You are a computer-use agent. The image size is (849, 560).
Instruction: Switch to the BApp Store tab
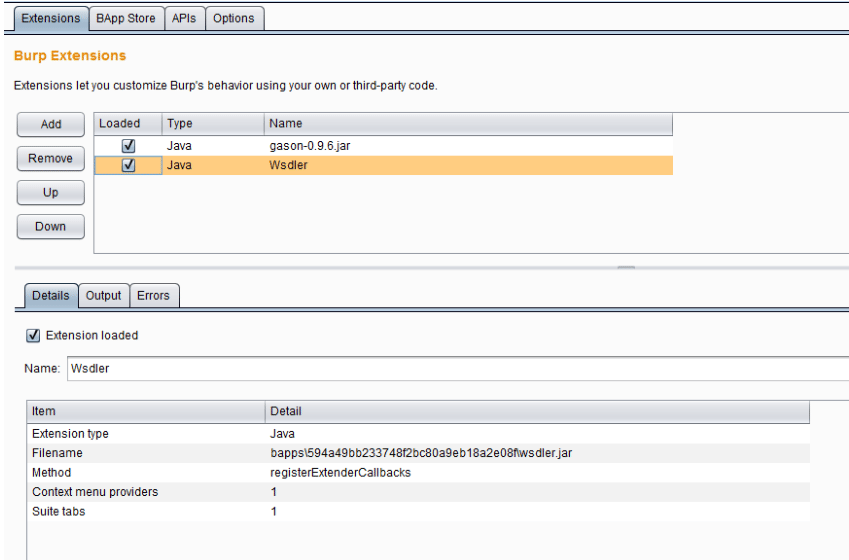126,18
